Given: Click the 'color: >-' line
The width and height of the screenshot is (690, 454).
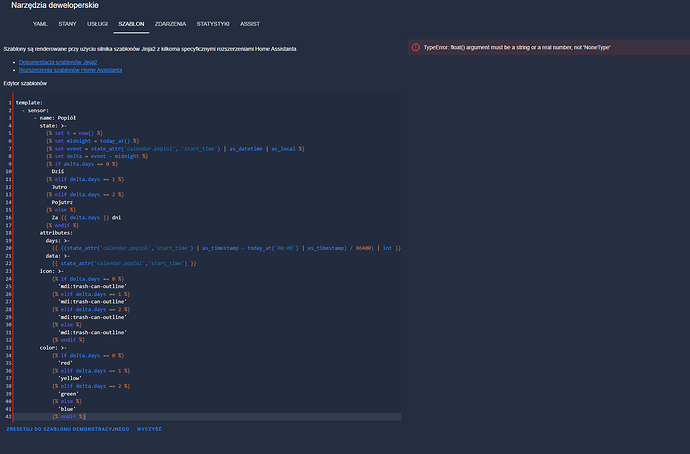Looking at the screenshot, I should (x=53, y=348).
